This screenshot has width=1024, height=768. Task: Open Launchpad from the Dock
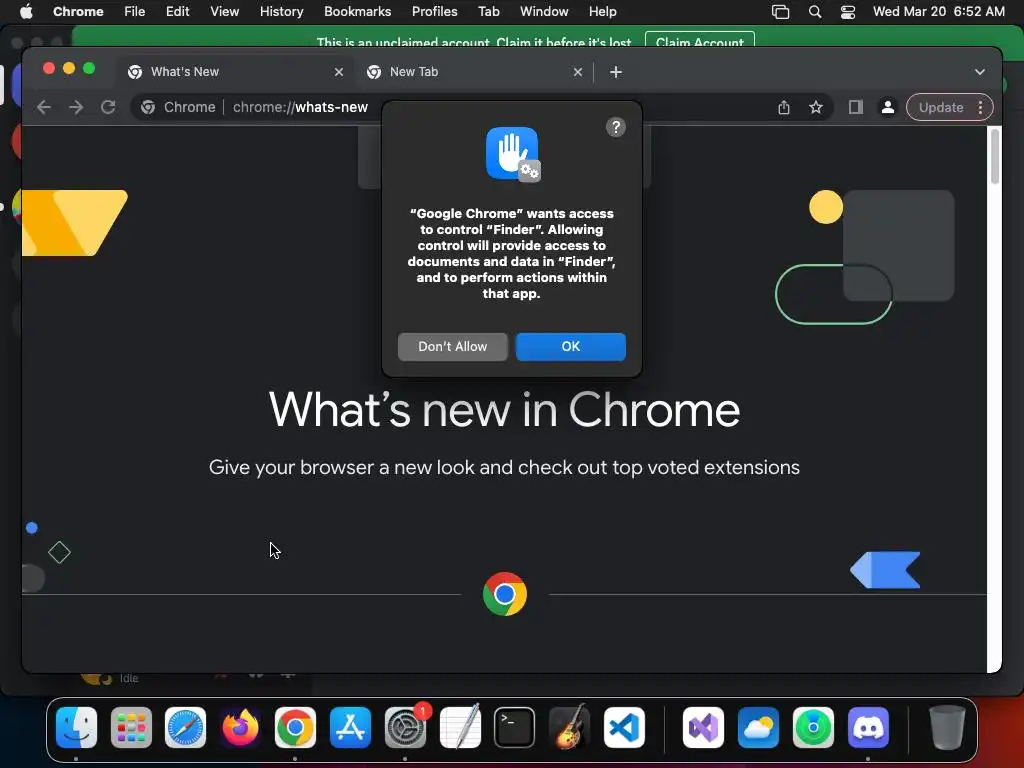pyautogui.click(x=131, y=727)
